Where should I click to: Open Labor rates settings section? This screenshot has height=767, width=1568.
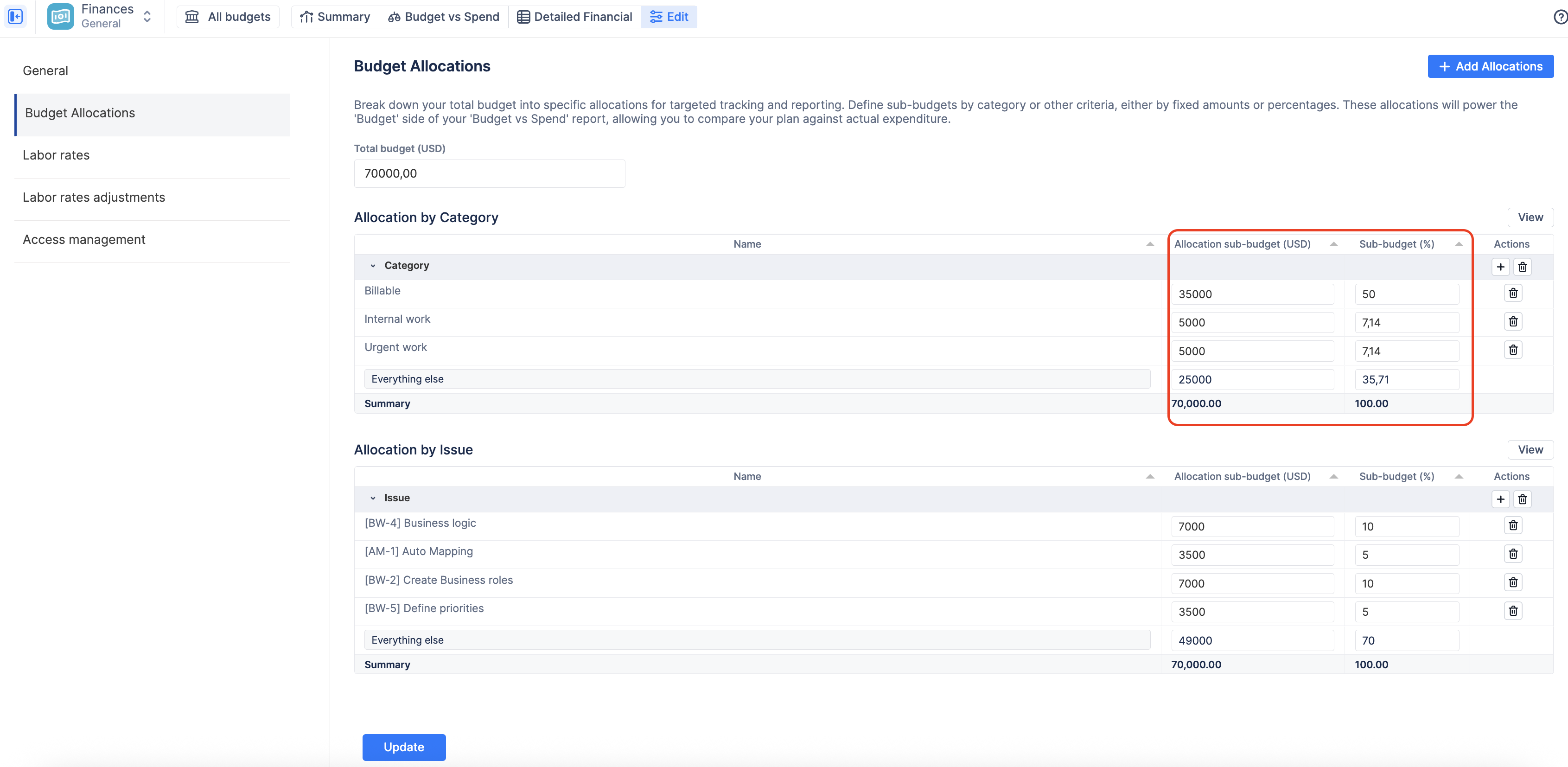coord(56,155)
